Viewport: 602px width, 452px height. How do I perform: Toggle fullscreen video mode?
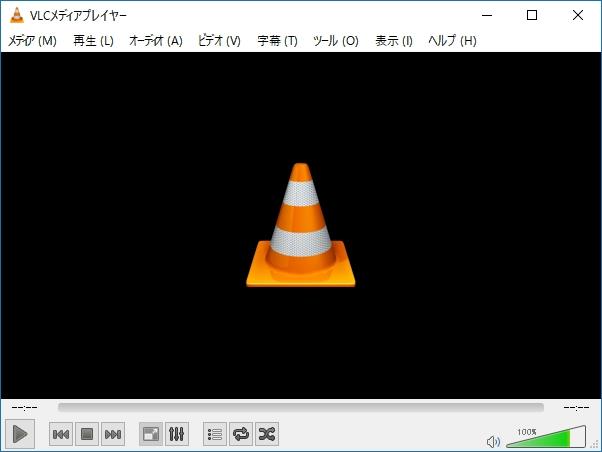coord(150,434)
